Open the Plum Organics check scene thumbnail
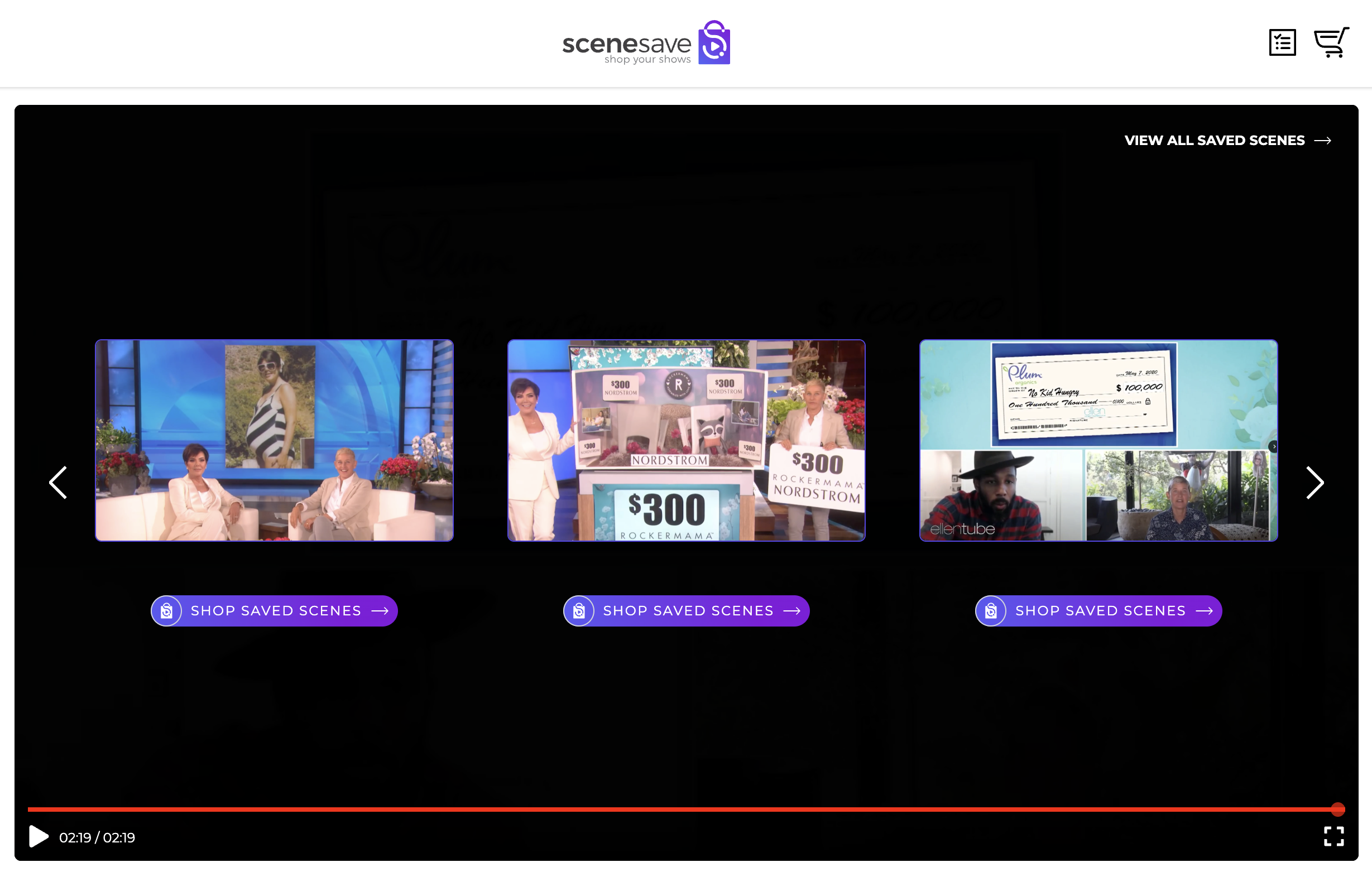This screenshot has width=1372, height=896. [1098, 440]
